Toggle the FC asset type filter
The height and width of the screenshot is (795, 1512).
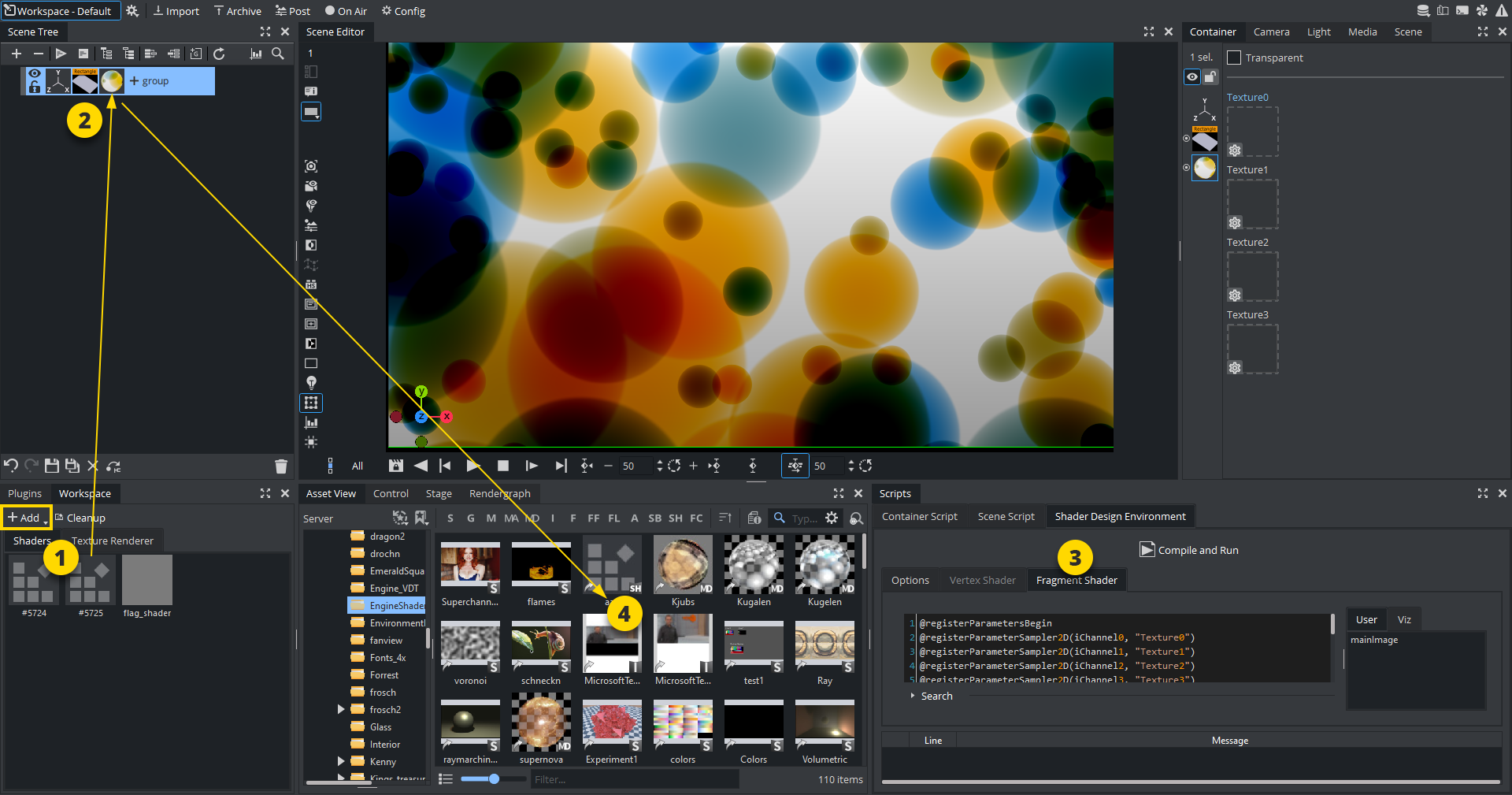696,518
